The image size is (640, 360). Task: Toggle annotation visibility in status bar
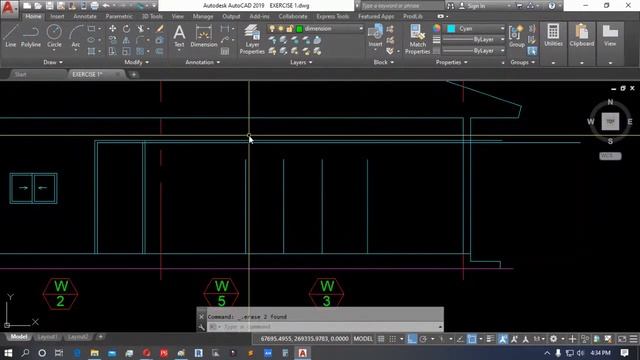tap(503, 339)
